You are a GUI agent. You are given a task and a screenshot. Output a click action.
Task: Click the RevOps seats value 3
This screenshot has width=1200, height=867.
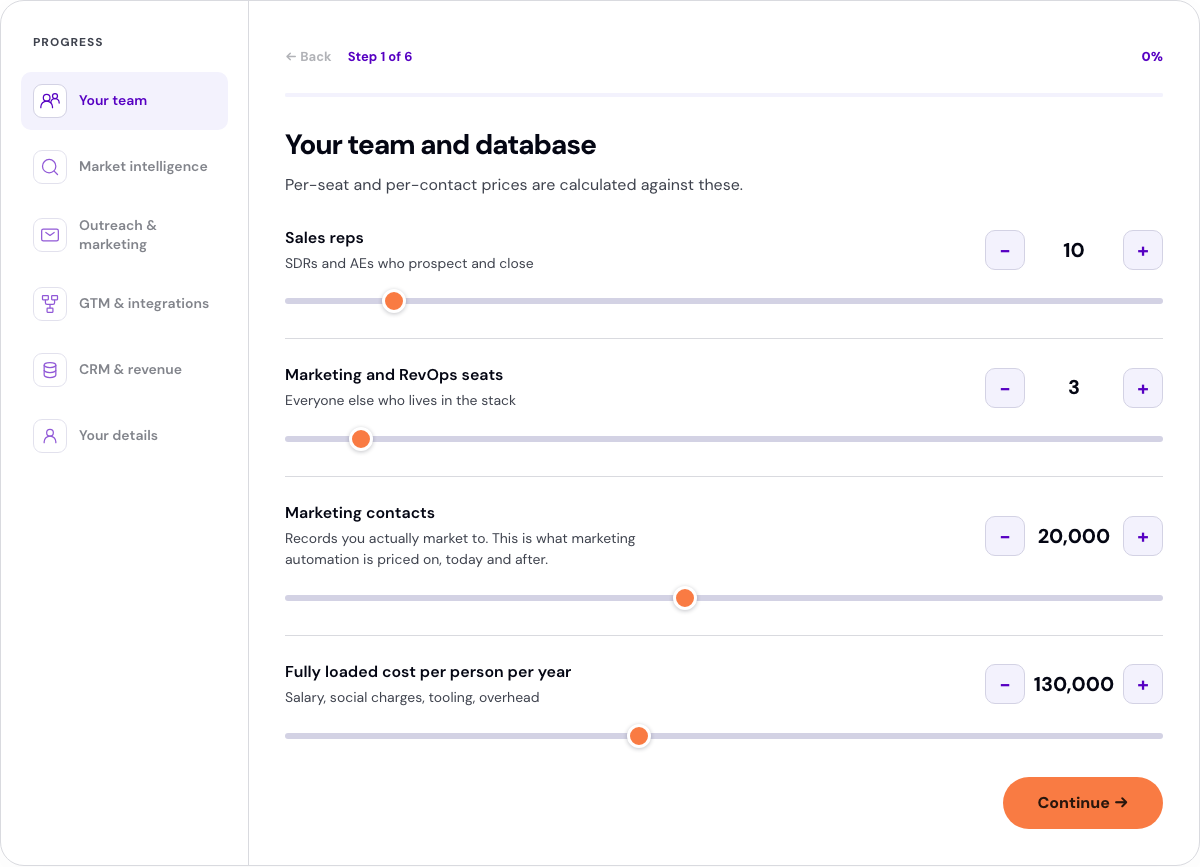[1074, 388]
